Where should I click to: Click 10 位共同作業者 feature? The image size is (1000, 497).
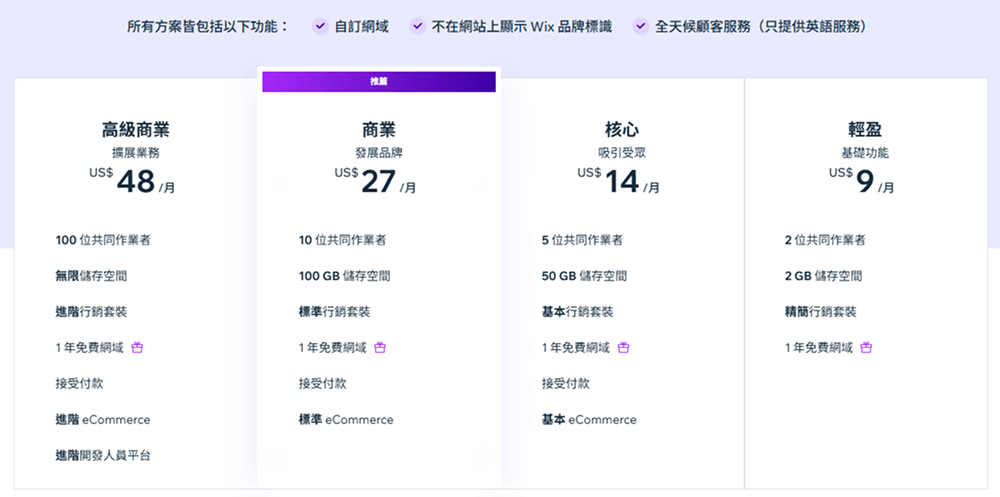(342, 241)
